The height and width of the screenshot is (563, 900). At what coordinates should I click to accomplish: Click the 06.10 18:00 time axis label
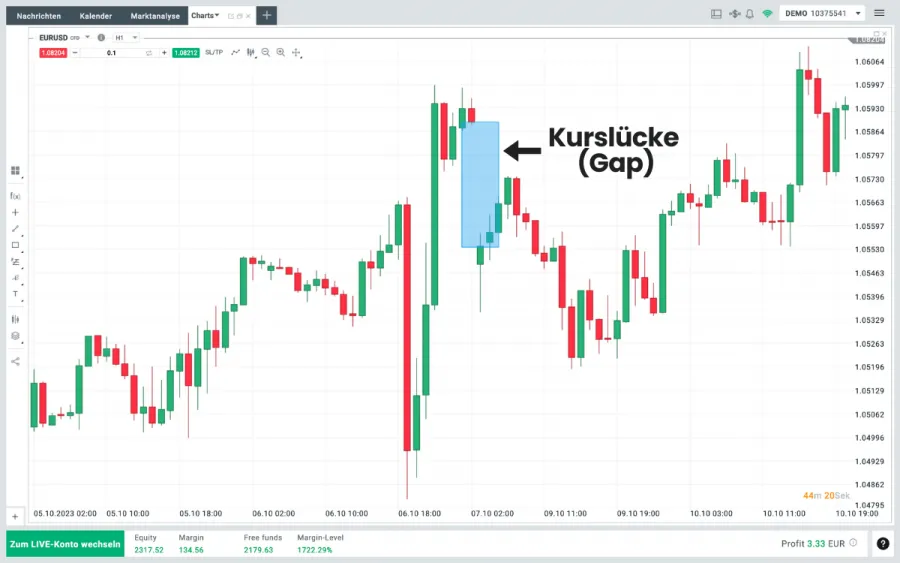[x=420, y=514]
